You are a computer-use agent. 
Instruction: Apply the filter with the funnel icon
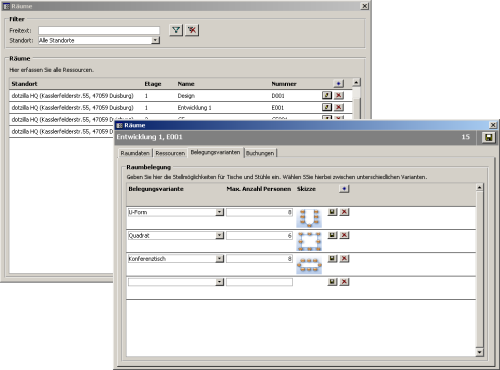pyautogui.click(x=176, y=30)
